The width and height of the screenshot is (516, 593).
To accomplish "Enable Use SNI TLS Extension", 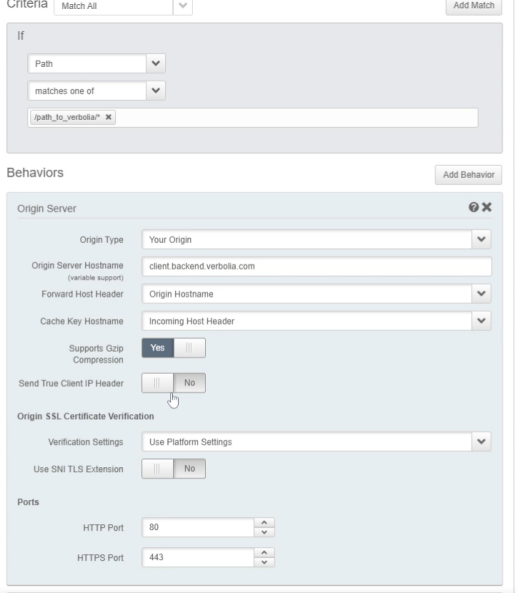I will tap(174, 469).
